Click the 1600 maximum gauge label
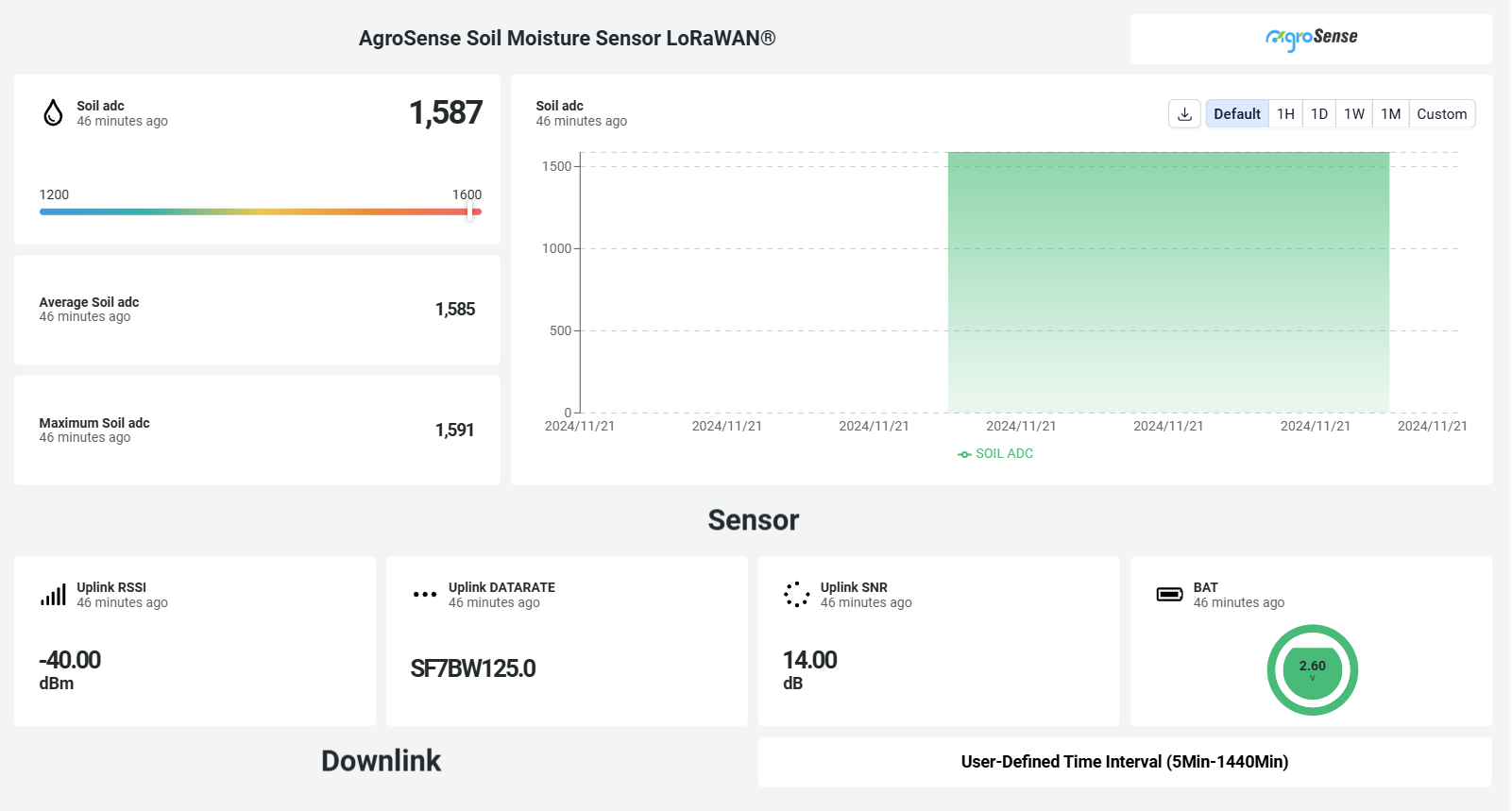 (x=467, y=194)
